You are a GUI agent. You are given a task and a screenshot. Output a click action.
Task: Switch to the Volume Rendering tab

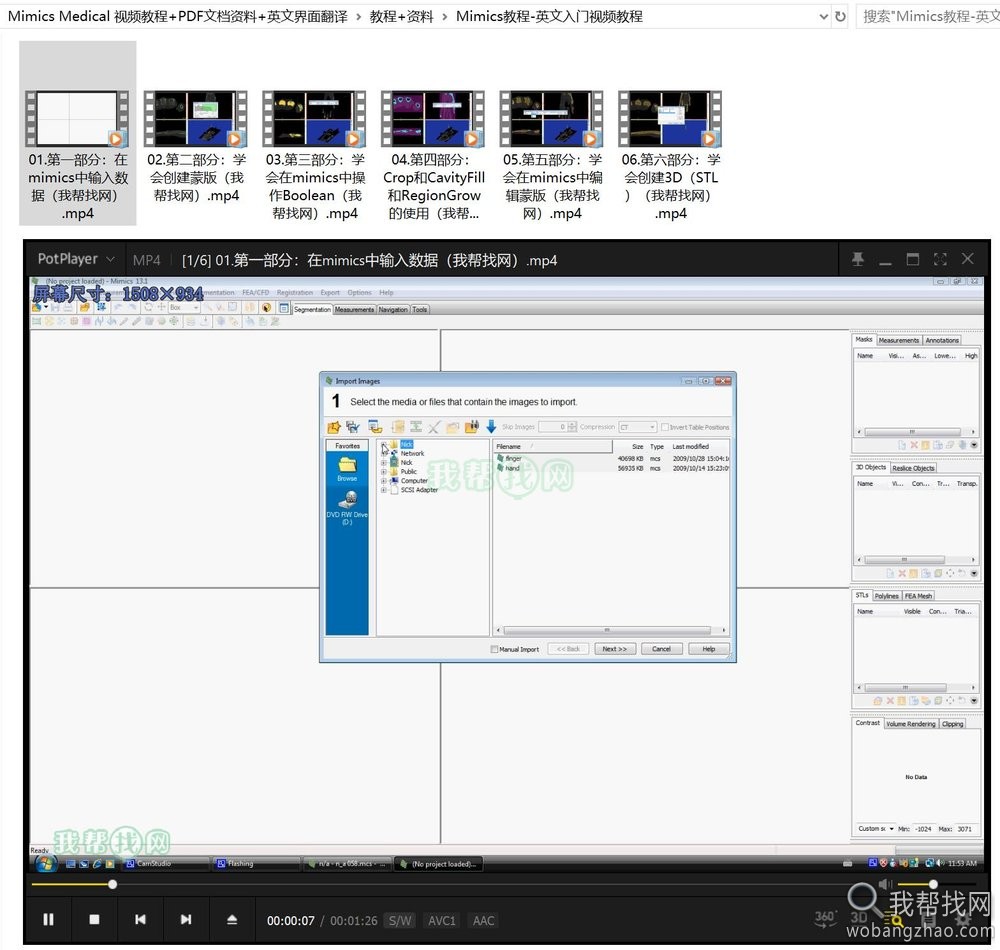coord(911,724)
